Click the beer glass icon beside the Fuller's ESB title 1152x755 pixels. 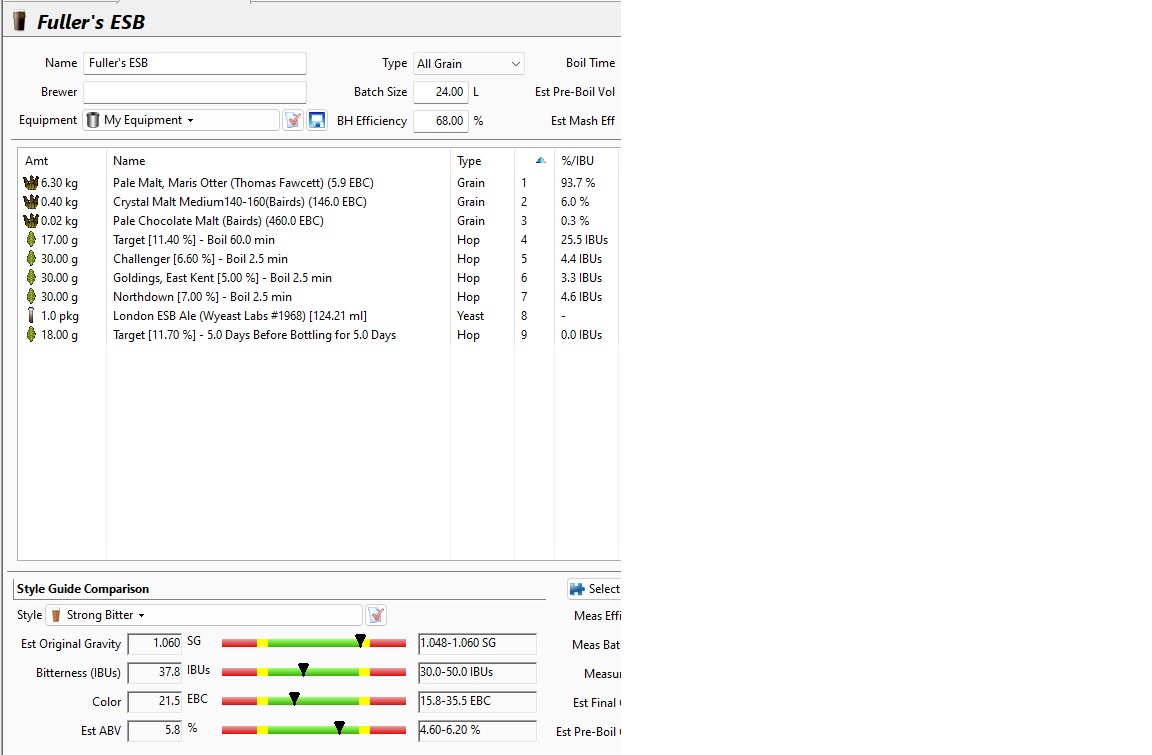point(19,21)
